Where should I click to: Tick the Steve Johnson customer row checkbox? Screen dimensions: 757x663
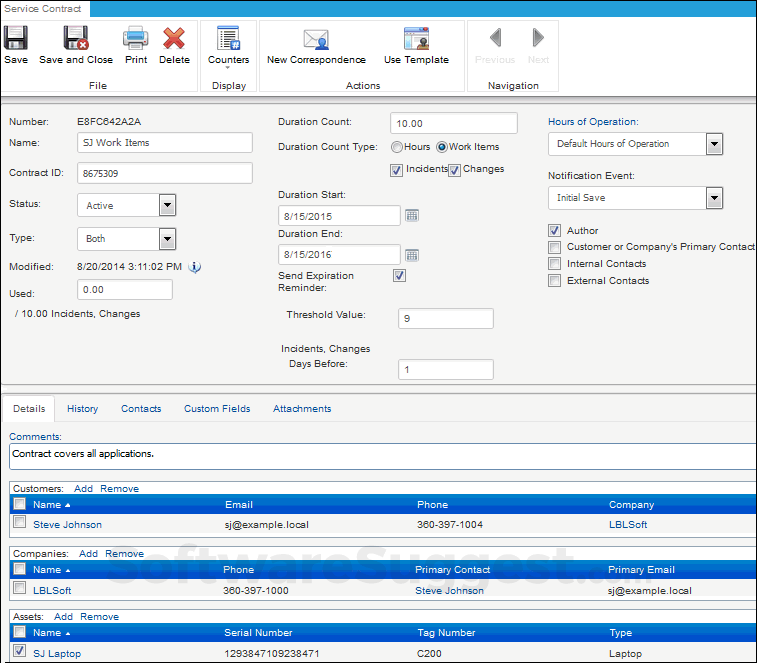(x=19, y=522)
